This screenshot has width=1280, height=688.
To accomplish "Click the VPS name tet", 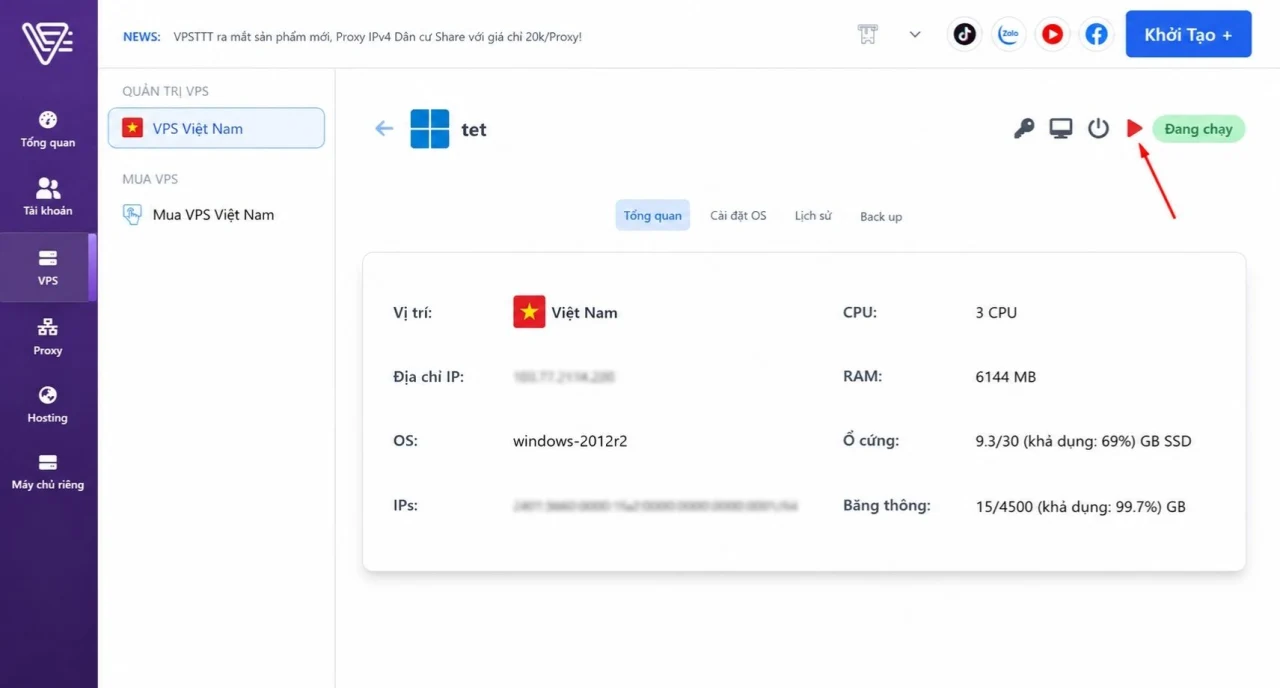I will 474,130.
